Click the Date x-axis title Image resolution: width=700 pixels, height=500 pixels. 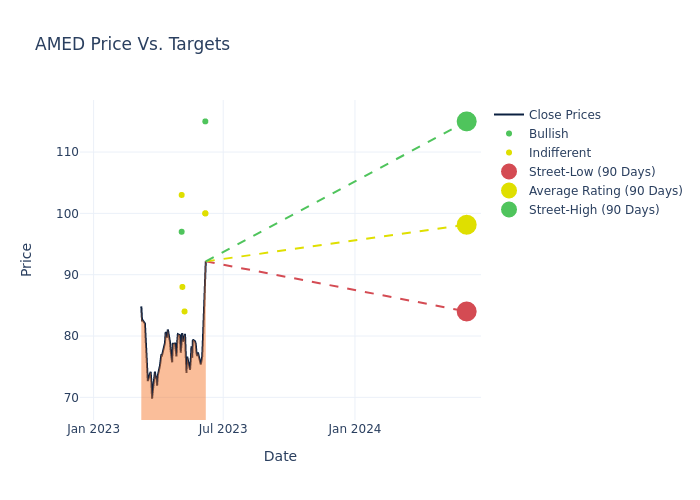tap(280, 456)
